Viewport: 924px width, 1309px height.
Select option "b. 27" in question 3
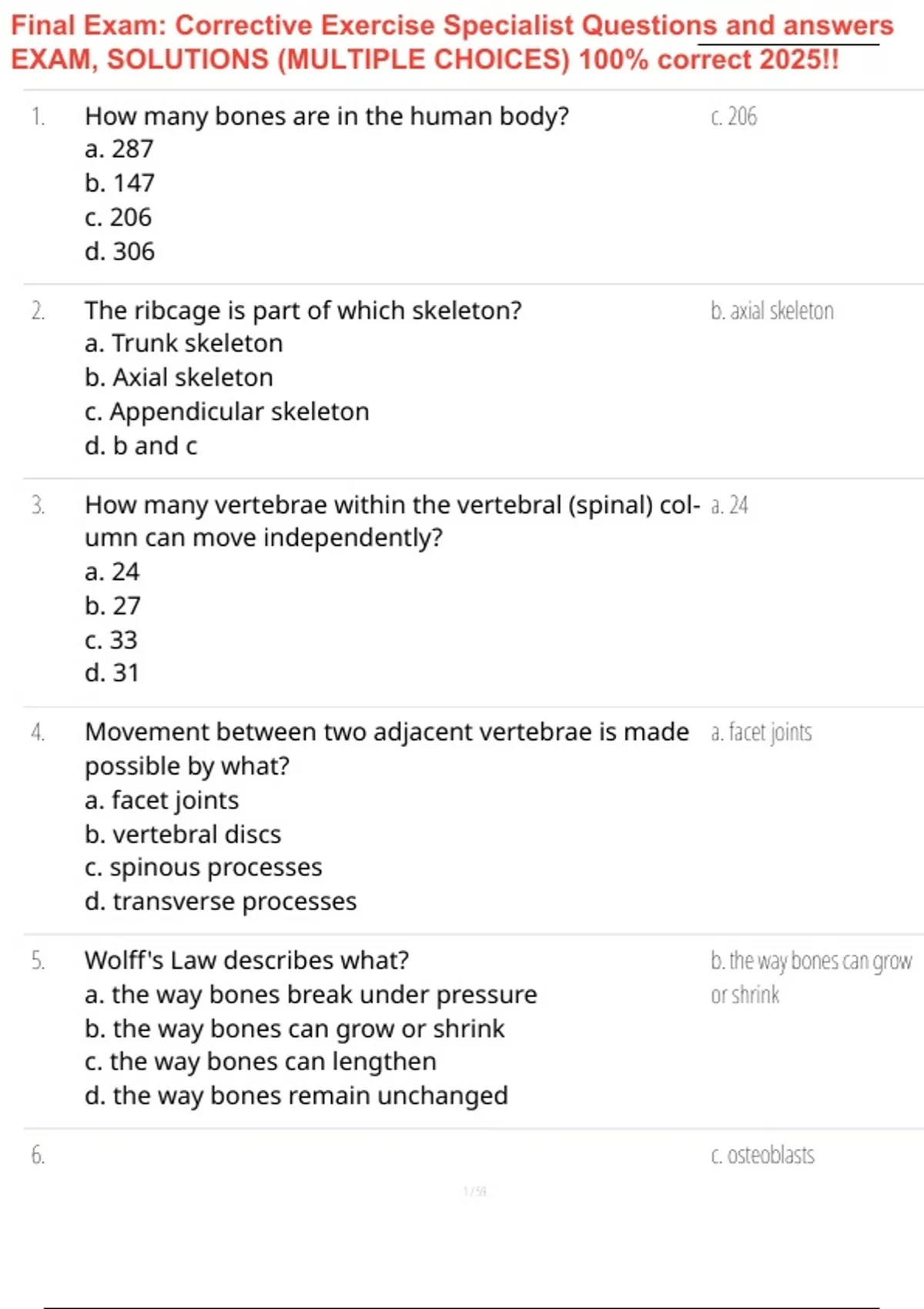click(x=113, y=605)
